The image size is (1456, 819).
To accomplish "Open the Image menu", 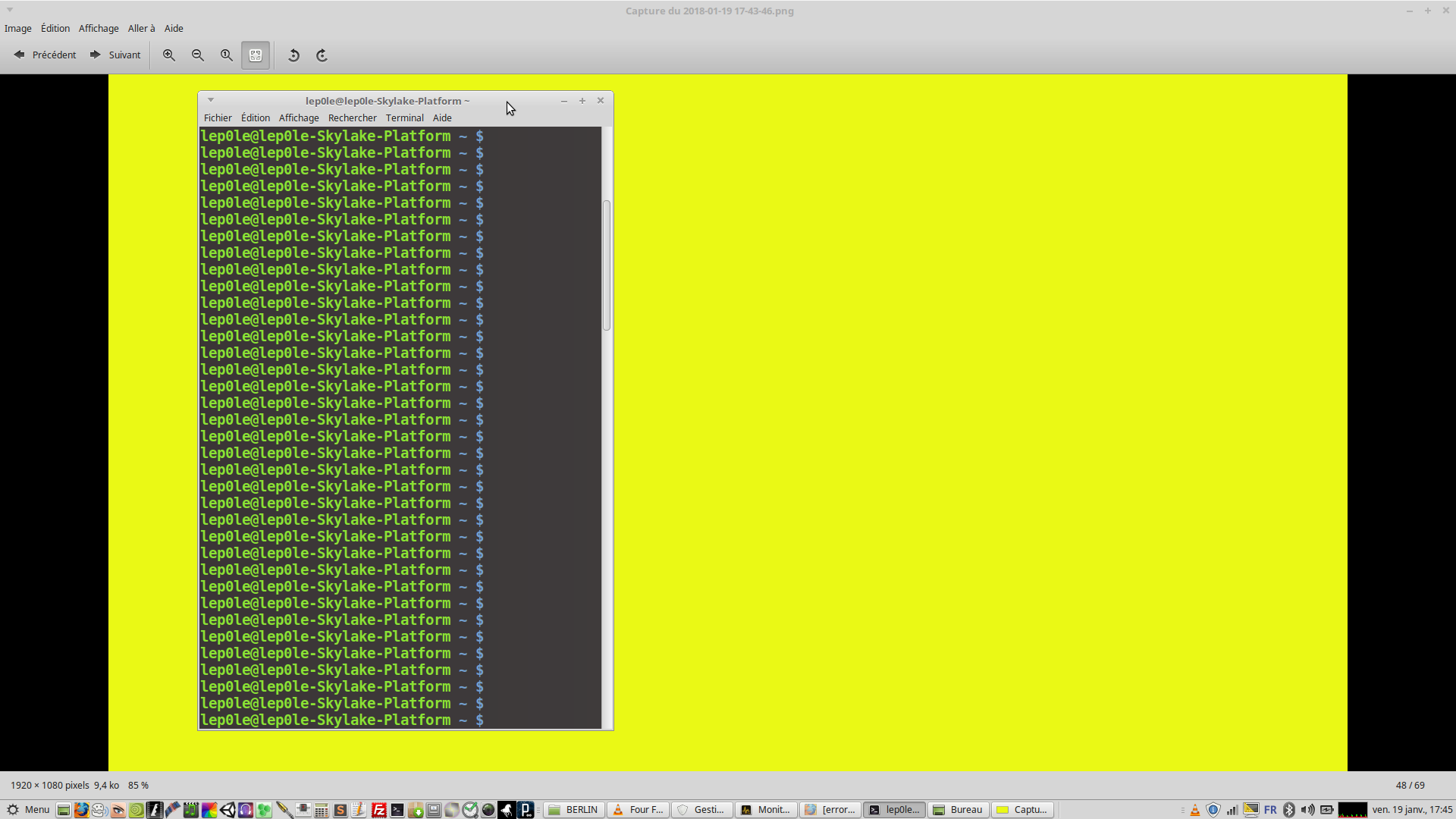I will [17, 28].
